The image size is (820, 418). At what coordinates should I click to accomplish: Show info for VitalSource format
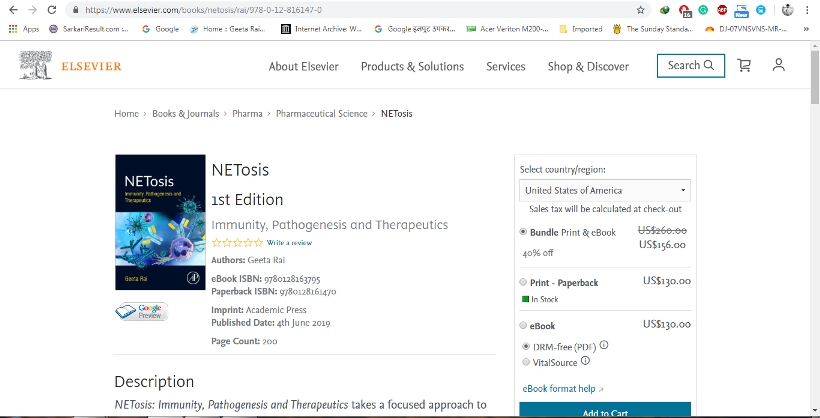coord(585,360)
